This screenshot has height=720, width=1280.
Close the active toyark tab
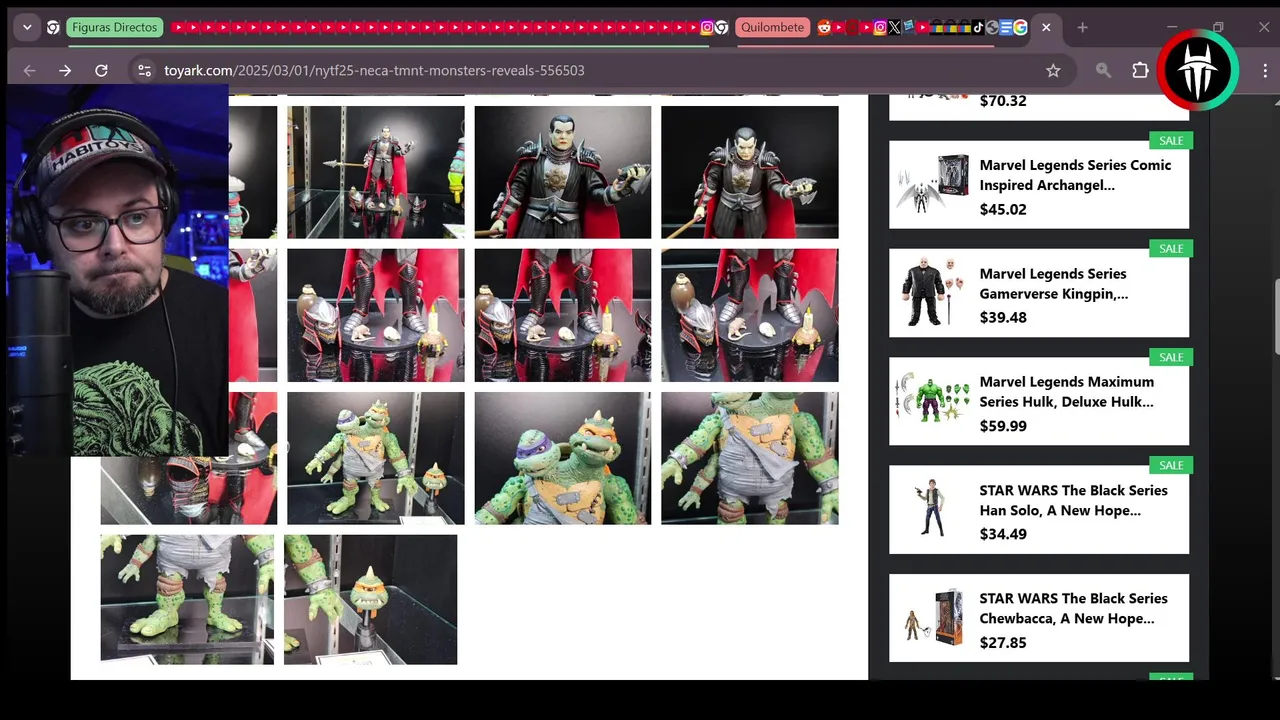[1046, 27]
